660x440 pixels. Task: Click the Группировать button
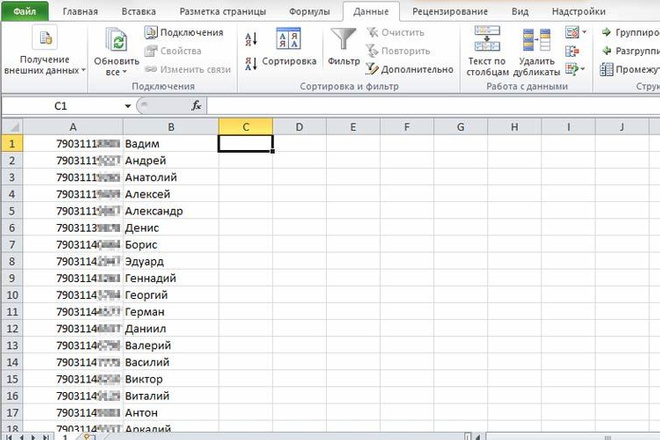[x=630, y=32]
